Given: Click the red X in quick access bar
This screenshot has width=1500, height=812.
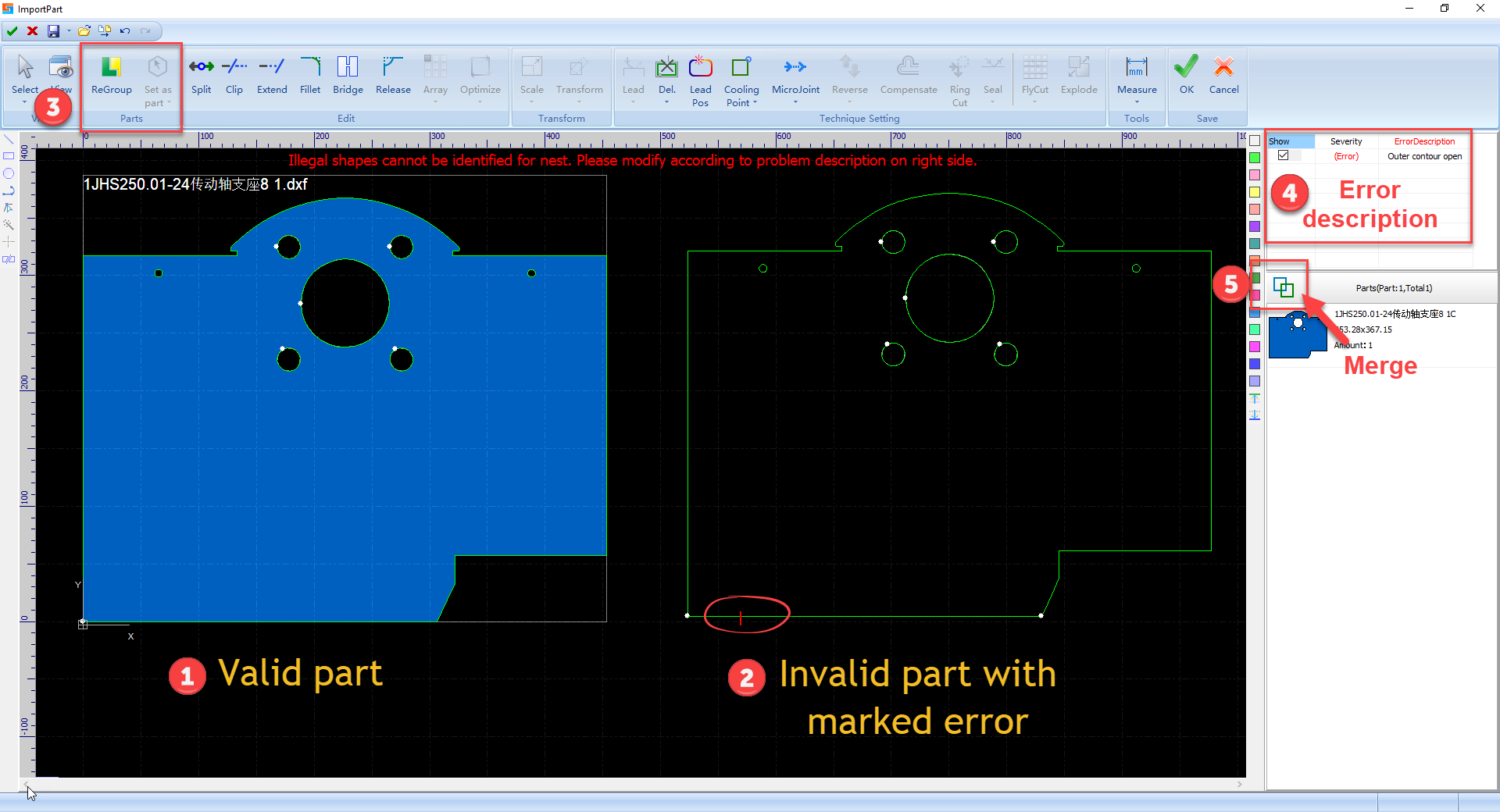Looking at the screenshot, I should pyautogui.click(x=33, y=31).
